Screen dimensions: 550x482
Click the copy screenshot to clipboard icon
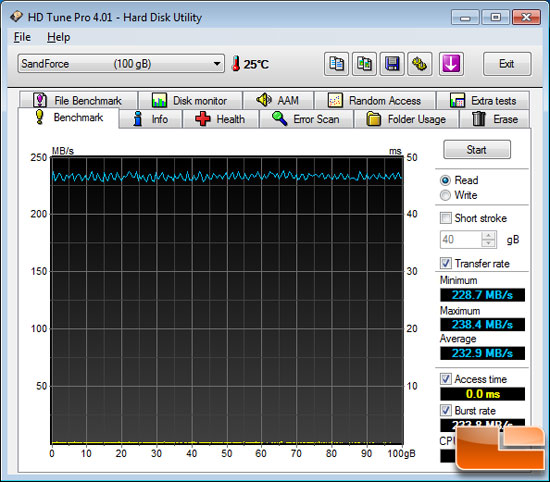coord(364,64)
